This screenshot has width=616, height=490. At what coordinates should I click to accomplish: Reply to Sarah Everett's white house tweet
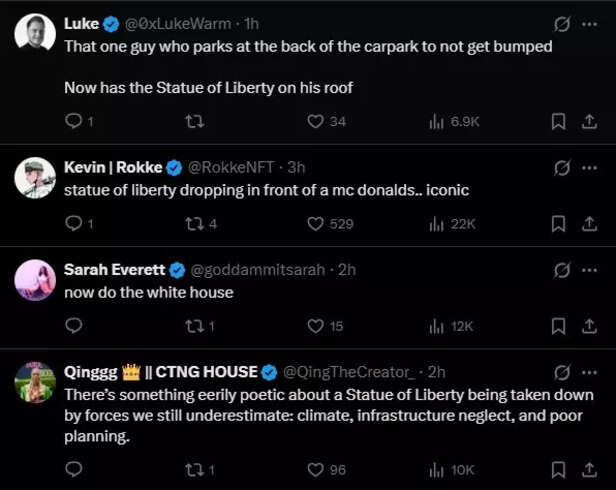click(x=73, y=325)
